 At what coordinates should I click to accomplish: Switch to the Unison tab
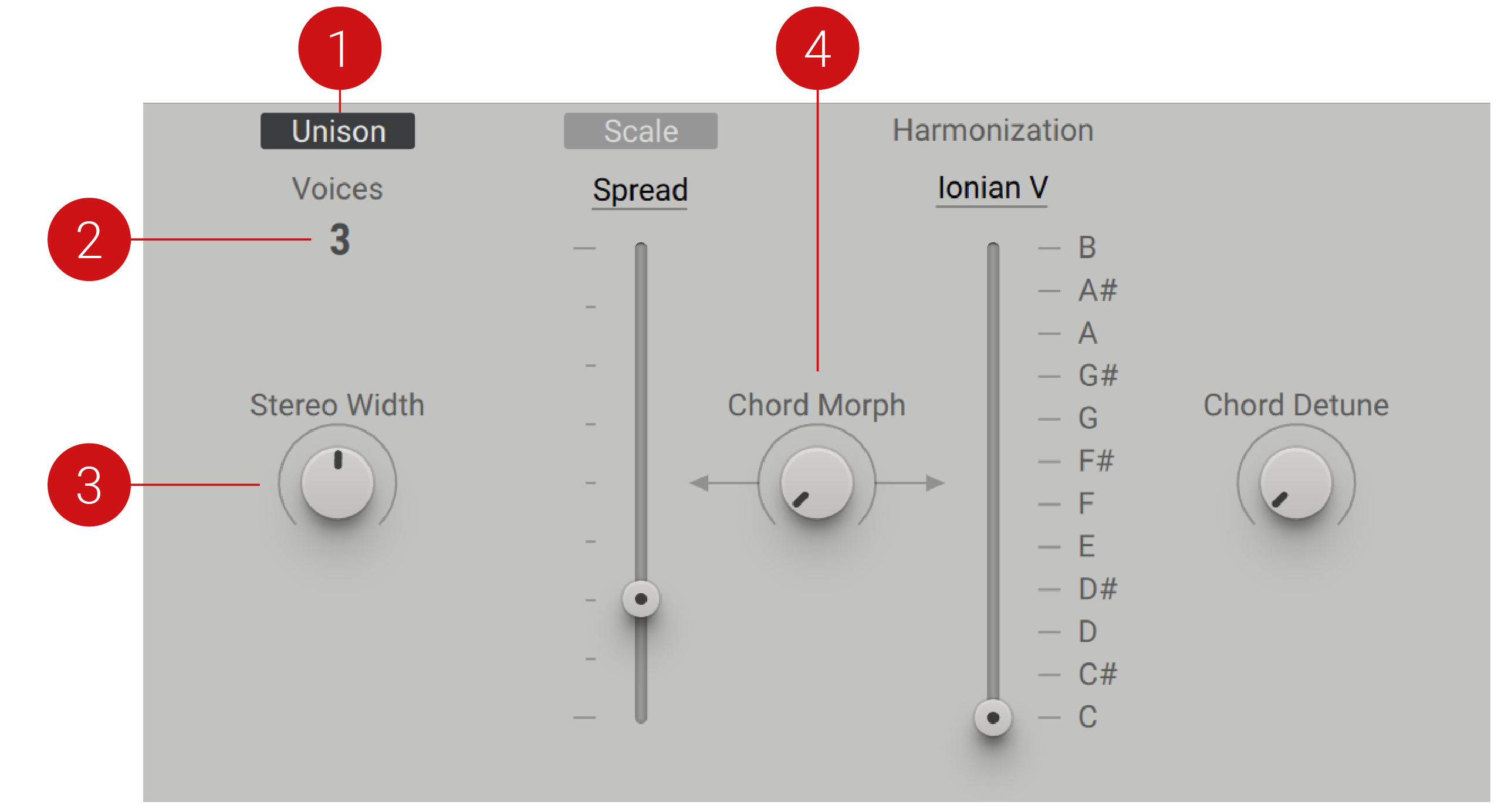pos(338,130)
